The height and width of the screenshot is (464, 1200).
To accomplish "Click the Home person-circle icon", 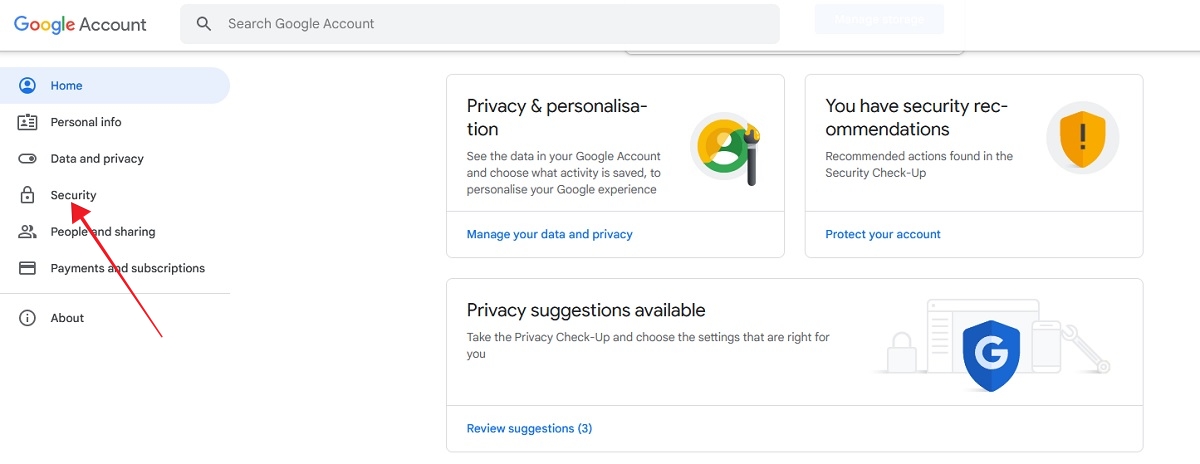I will [28, 86].
